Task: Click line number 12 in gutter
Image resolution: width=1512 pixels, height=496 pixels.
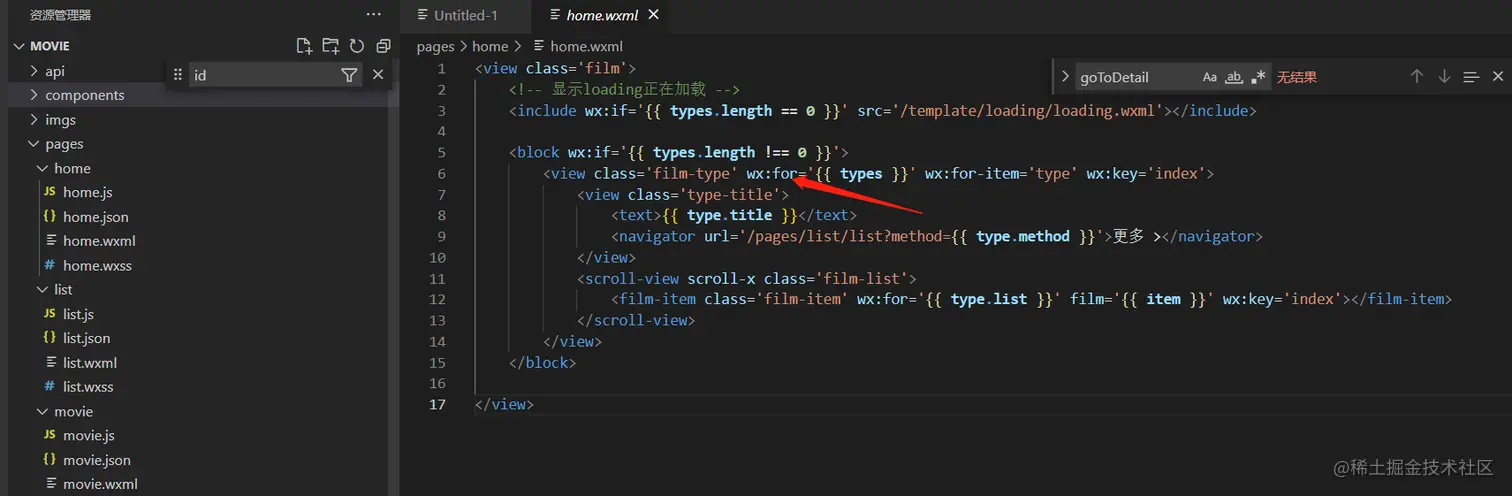Action: 438,299
